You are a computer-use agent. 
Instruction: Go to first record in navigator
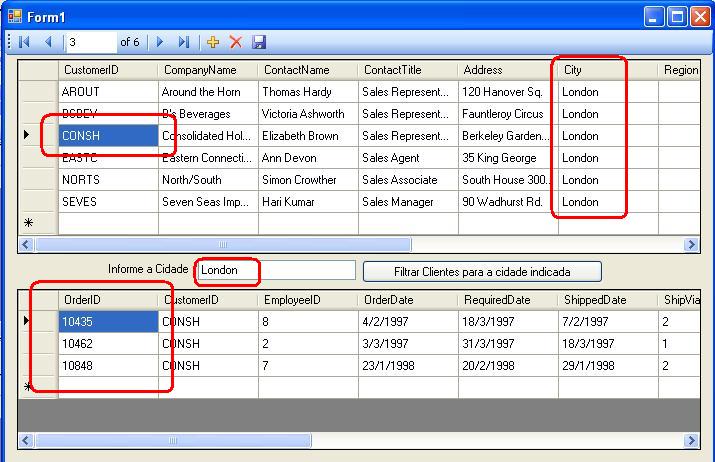[24, 42]
